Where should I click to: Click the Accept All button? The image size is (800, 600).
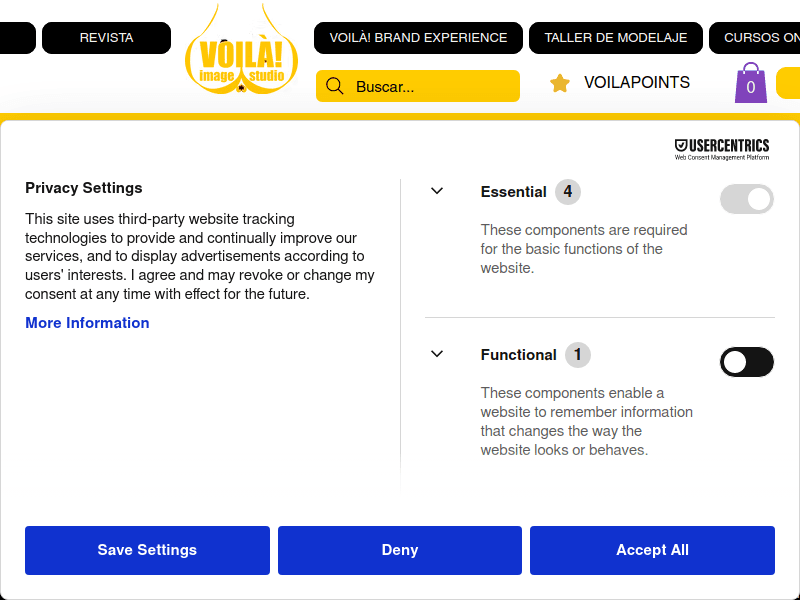click(652, 550)
